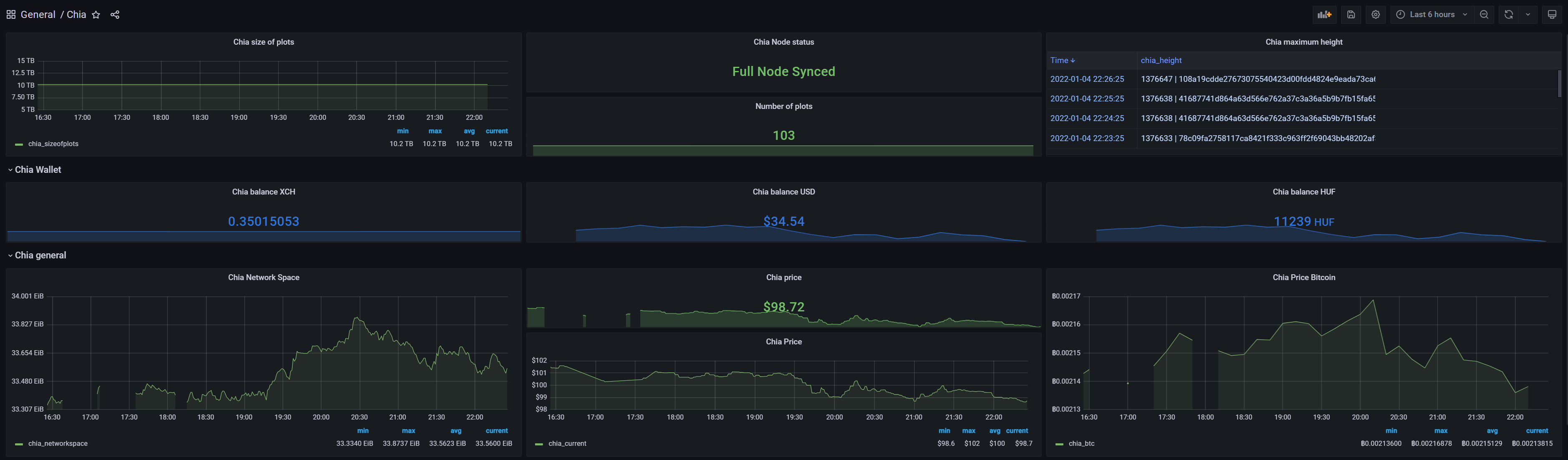1568x460 pixels.
Task: Toggle the chia_current legend series
Action: (x=567, y=444)
